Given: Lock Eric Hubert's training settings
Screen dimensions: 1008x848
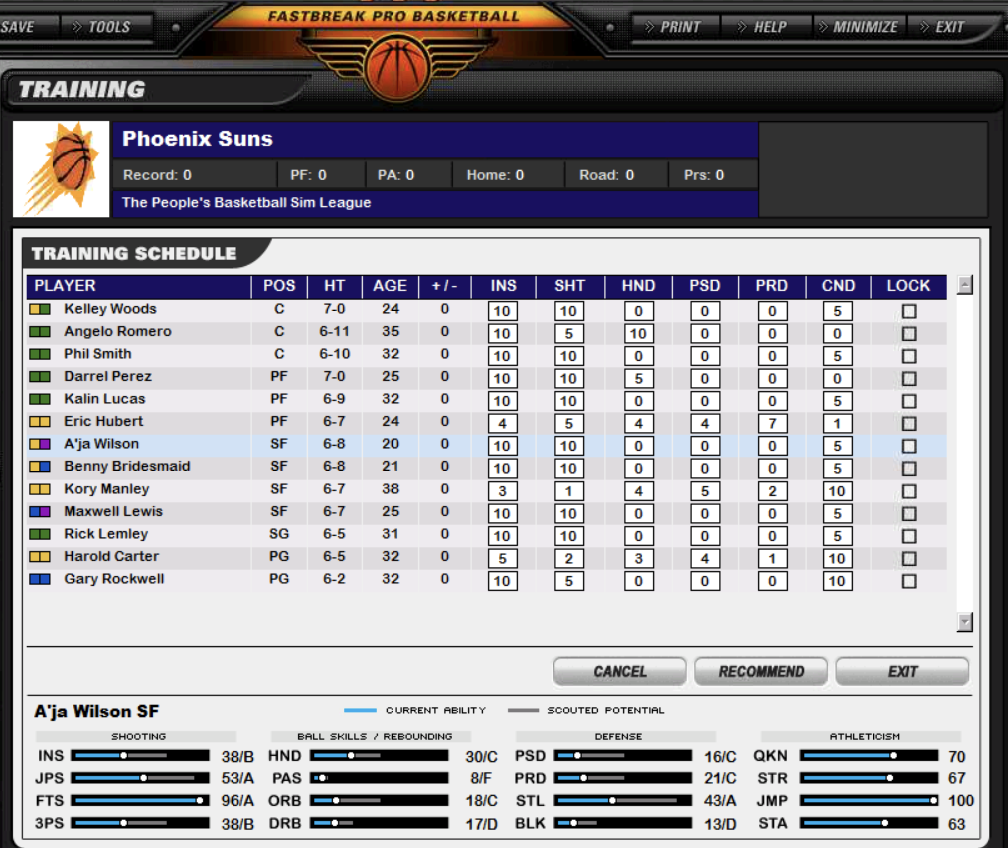Looking at the screenshot, I should tap(908, 424).
